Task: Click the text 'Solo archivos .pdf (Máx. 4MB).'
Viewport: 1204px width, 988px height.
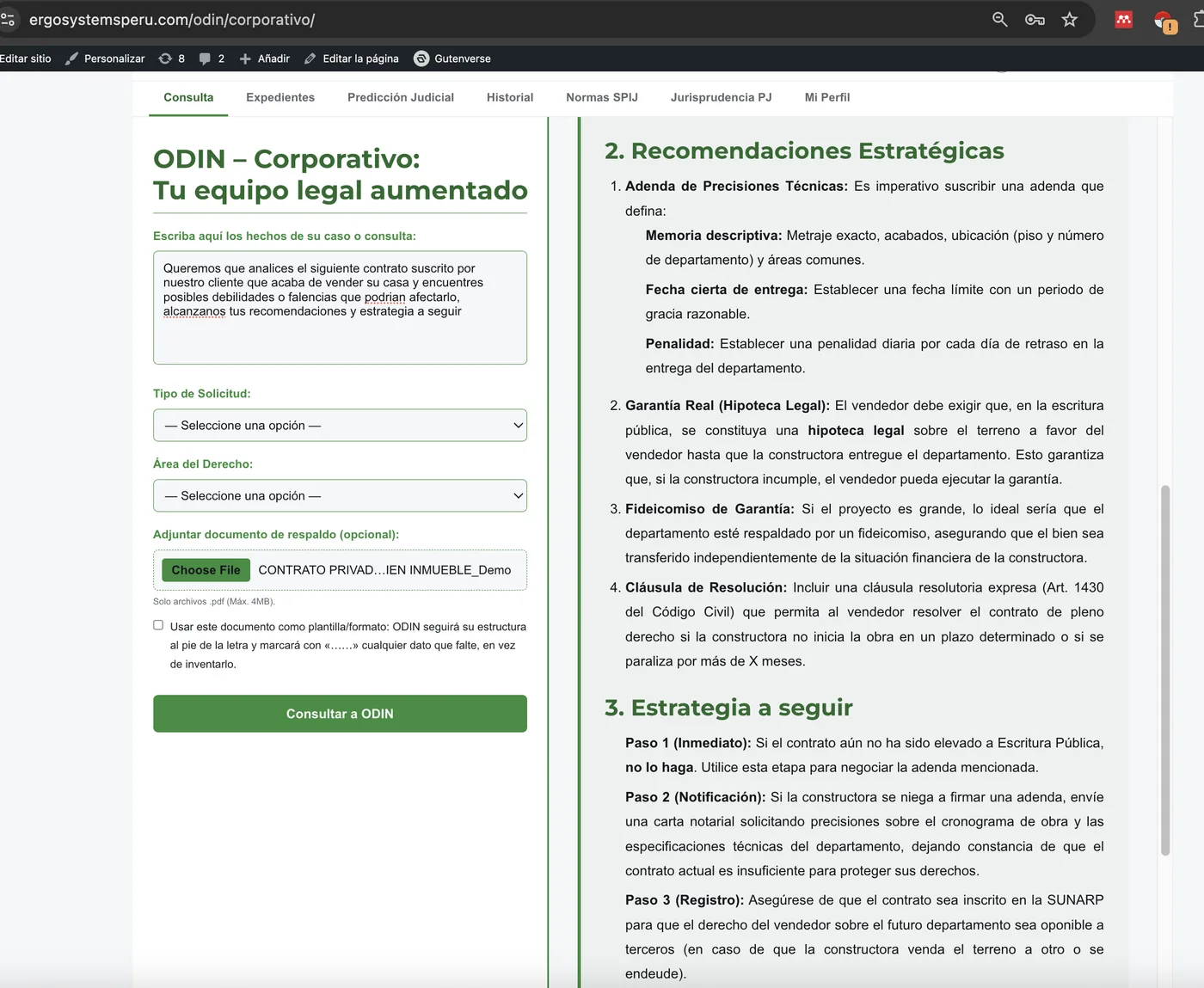Action: [214, 602]
